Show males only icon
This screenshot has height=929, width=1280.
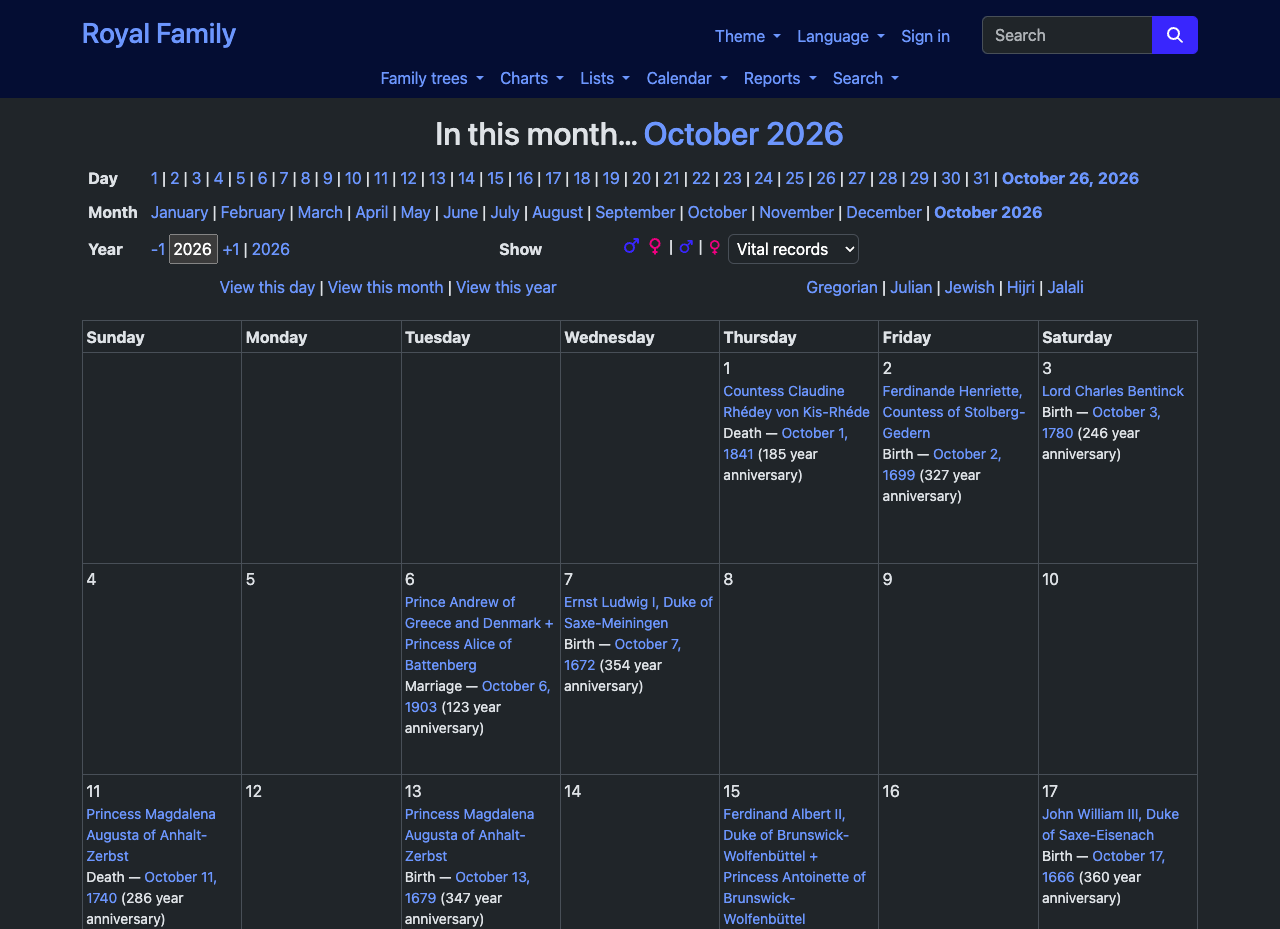click(686, 247)
